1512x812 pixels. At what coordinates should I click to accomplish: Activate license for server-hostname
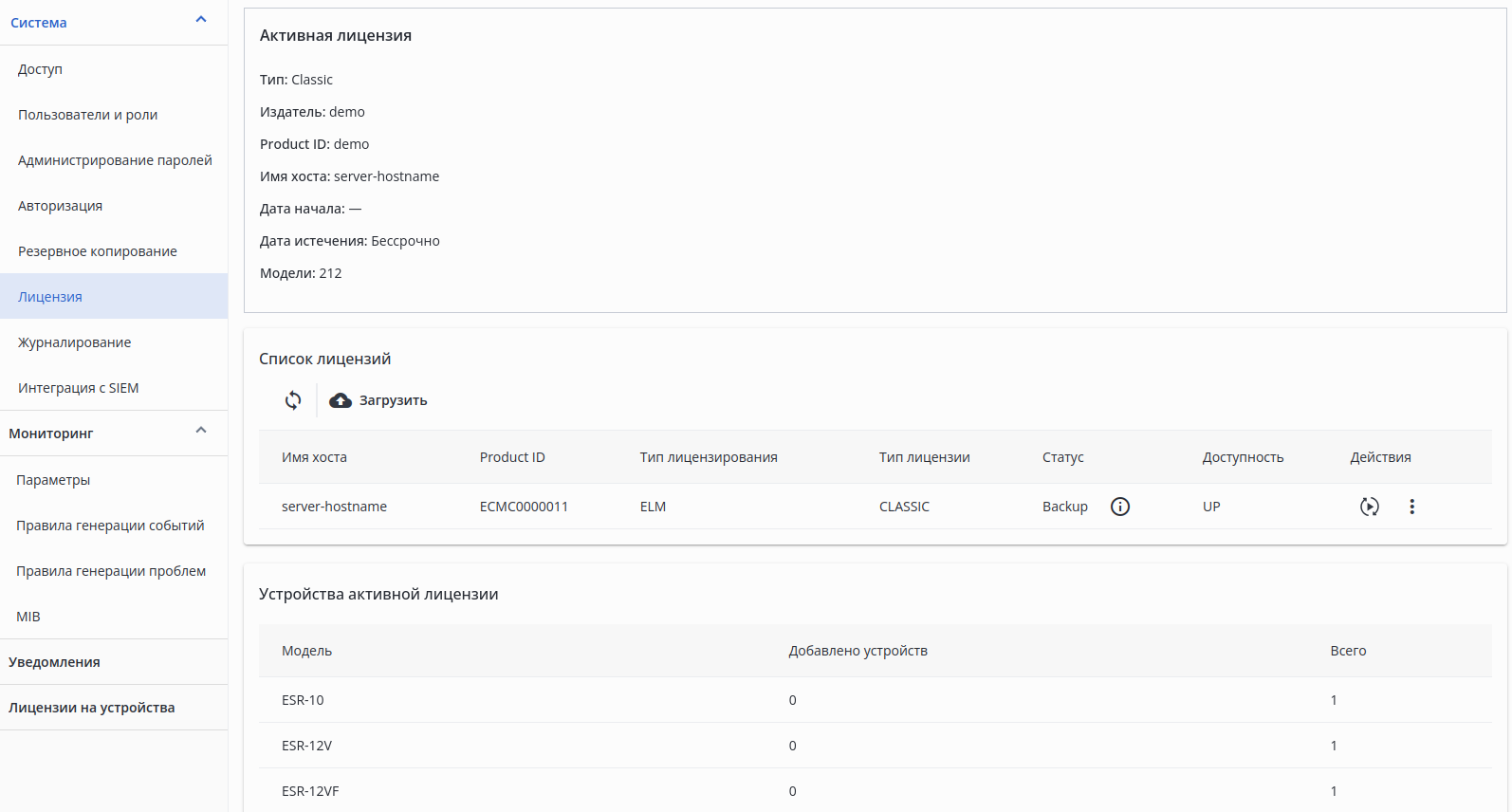coord(1369,507)
